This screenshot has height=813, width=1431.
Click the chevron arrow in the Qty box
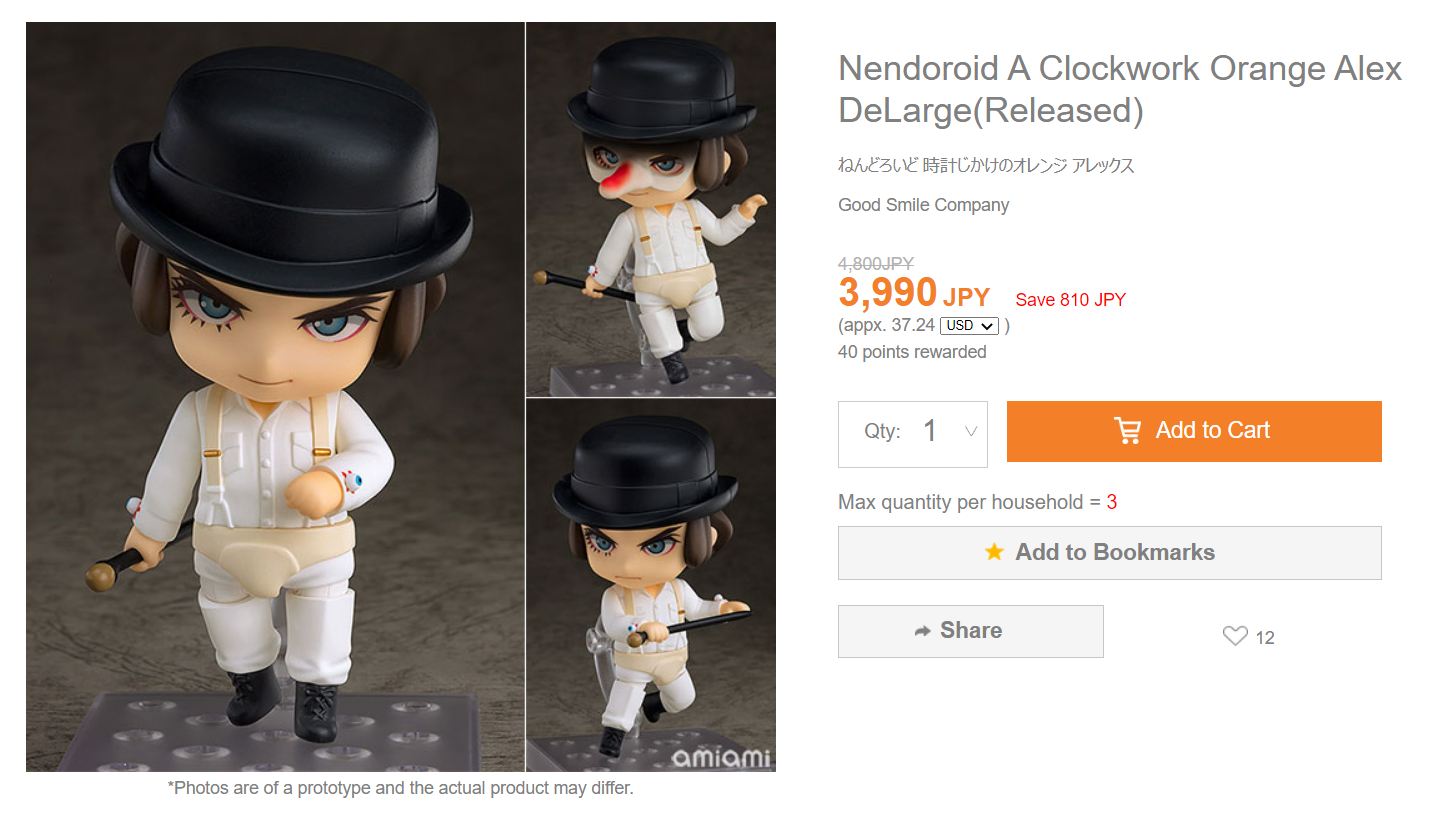970,432
